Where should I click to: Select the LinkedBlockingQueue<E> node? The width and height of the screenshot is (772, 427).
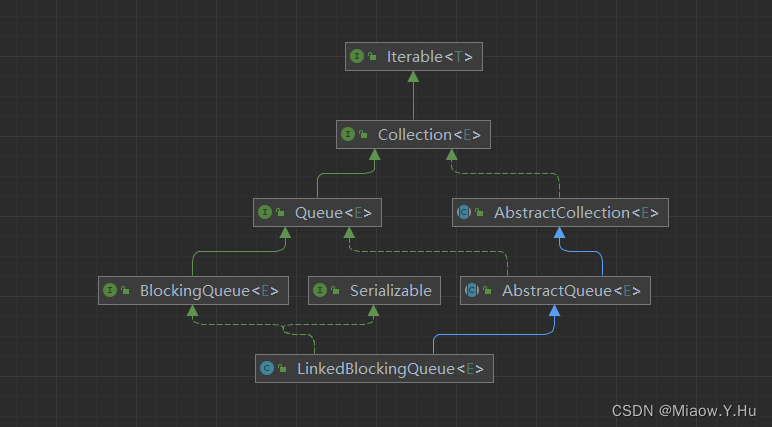374,368
